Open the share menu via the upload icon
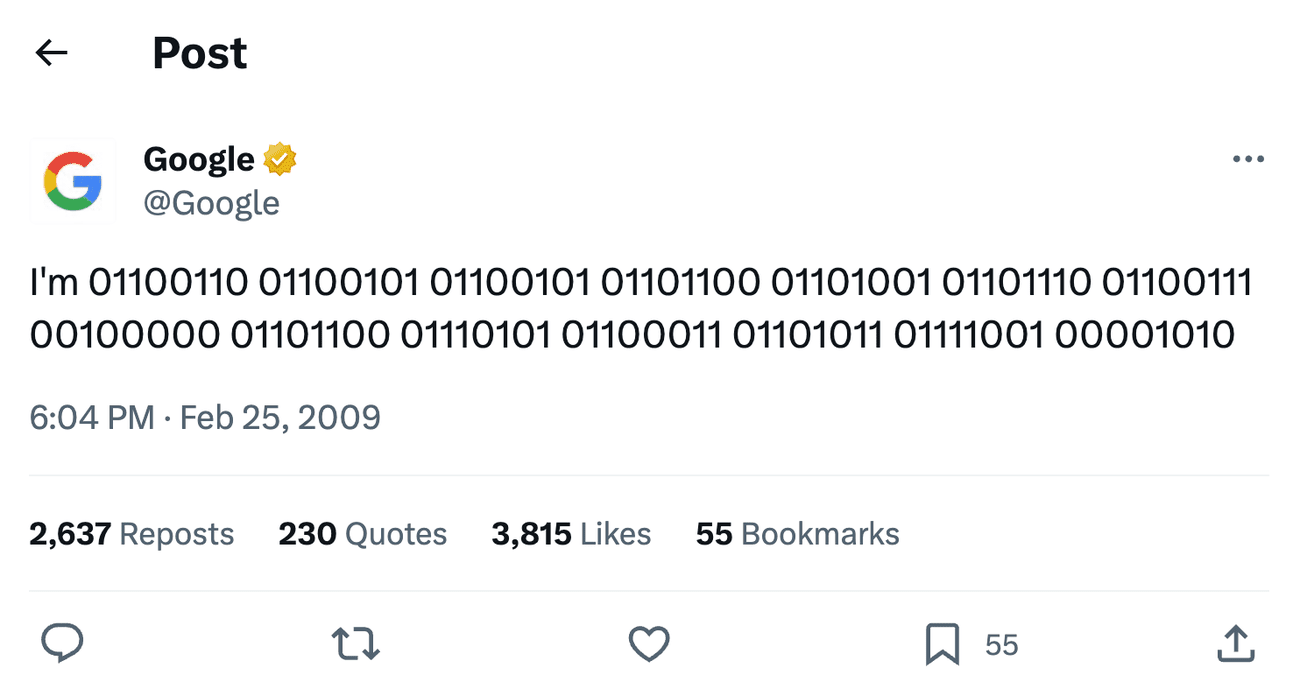Image resolution: width=1300 pixels, height=689 pixels. (x=1236, y=645)
